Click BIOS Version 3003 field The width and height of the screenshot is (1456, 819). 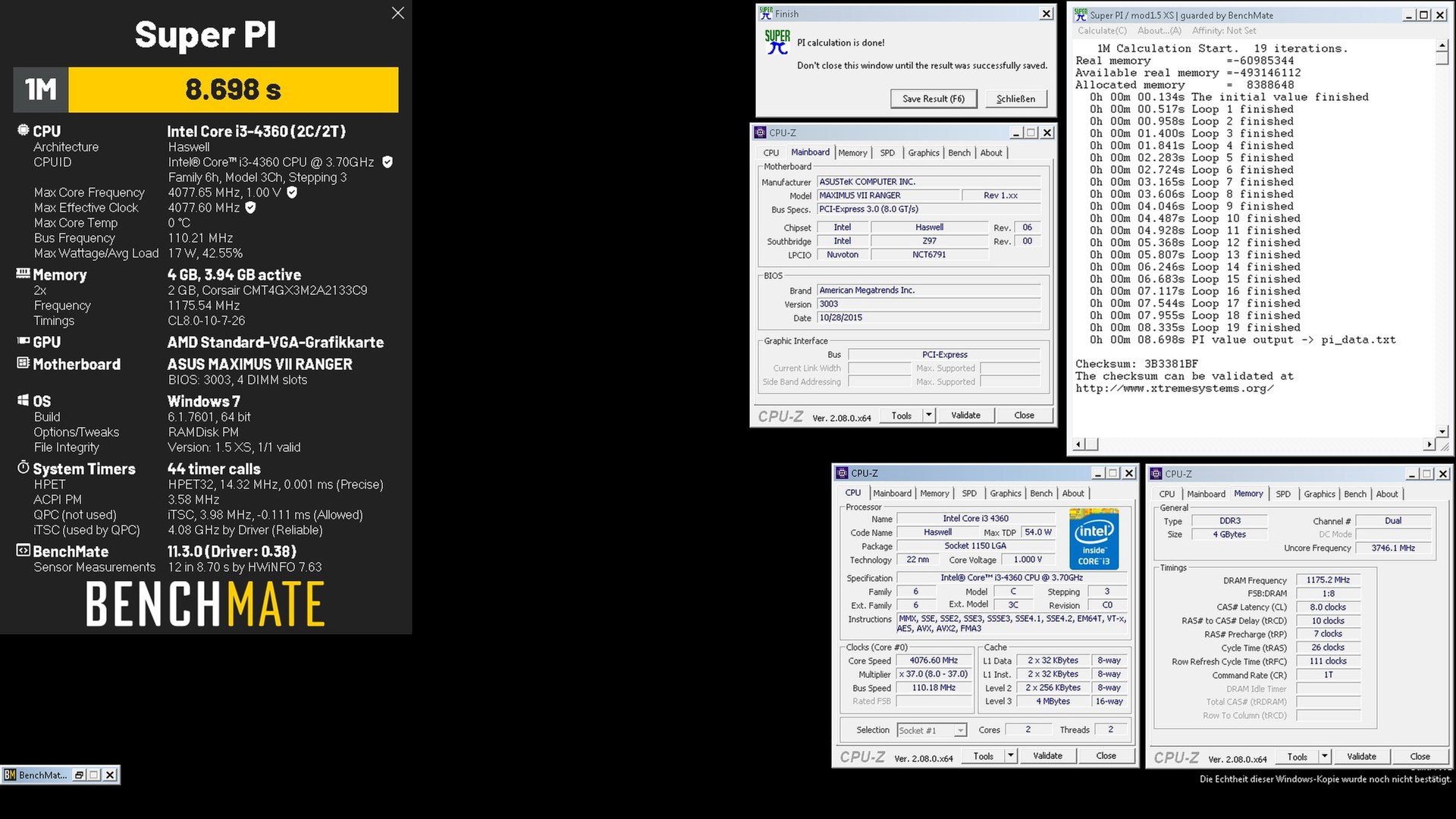(929, 304)
